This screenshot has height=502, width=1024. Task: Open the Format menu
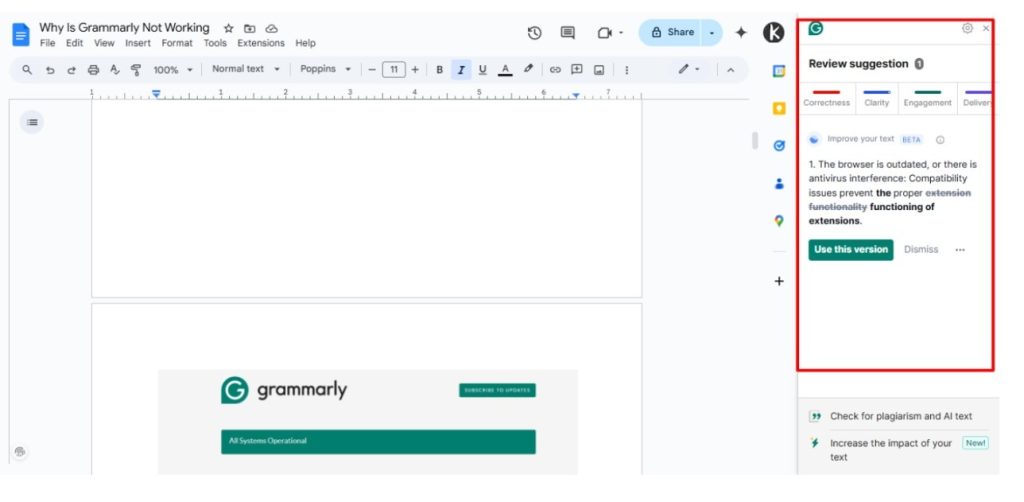click(x=177, y=43)
